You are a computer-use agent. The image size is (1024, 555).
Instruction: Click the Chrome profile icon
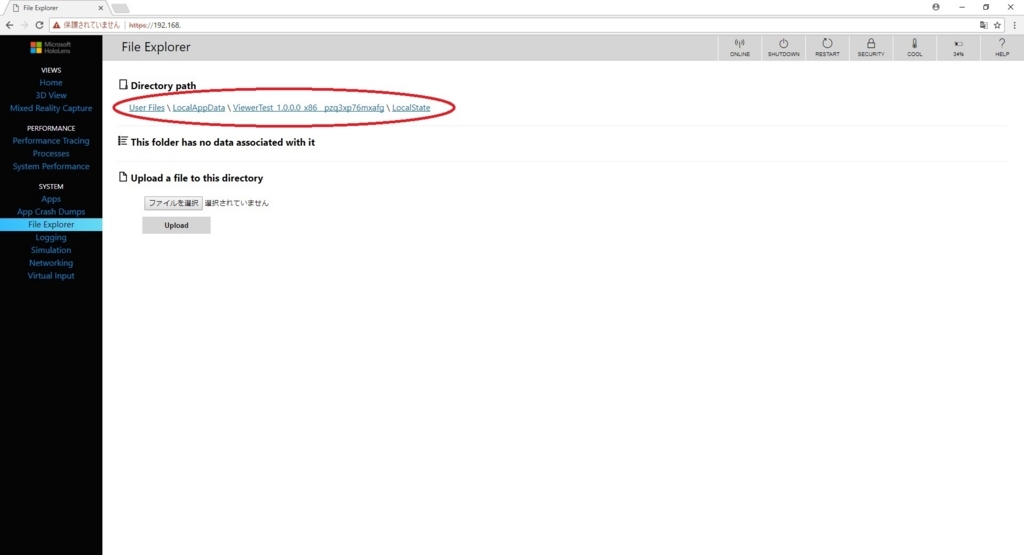click(x=936, y=7)
